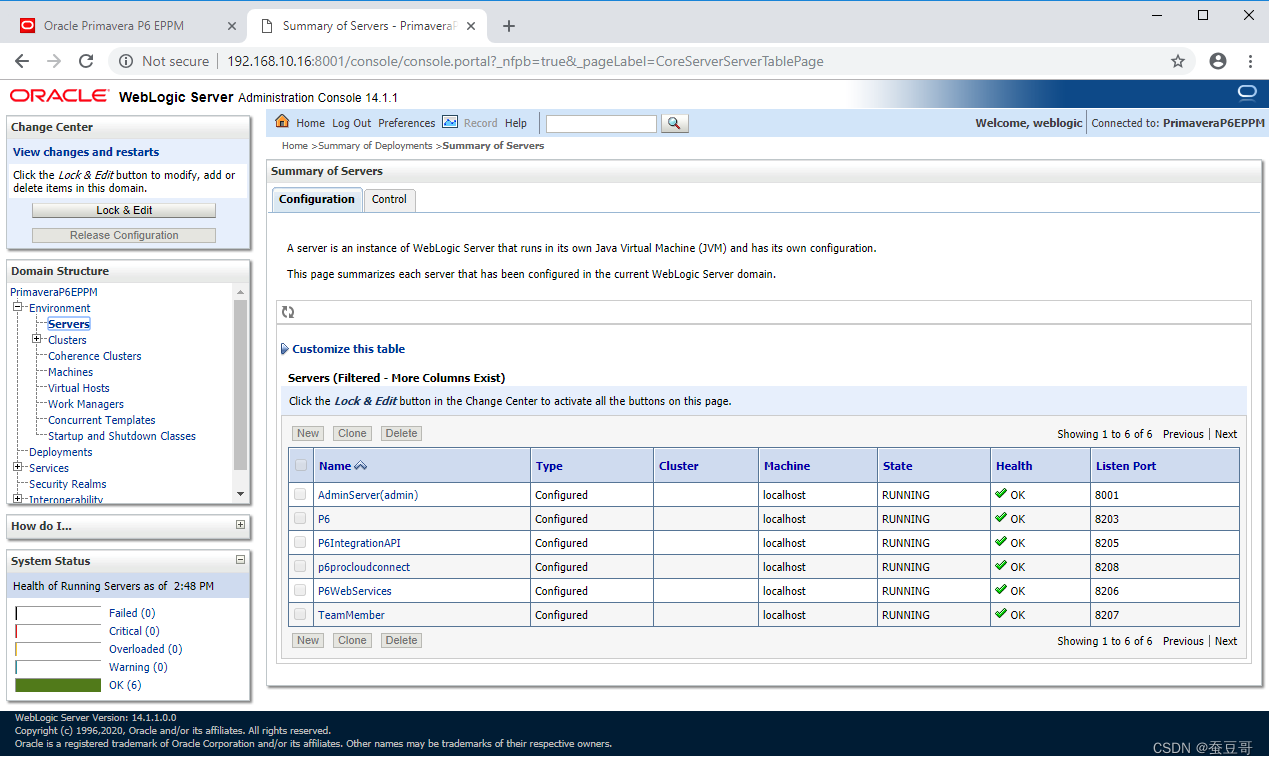
Task: Click the Failed (0) status link
Action: click(132, 613)
